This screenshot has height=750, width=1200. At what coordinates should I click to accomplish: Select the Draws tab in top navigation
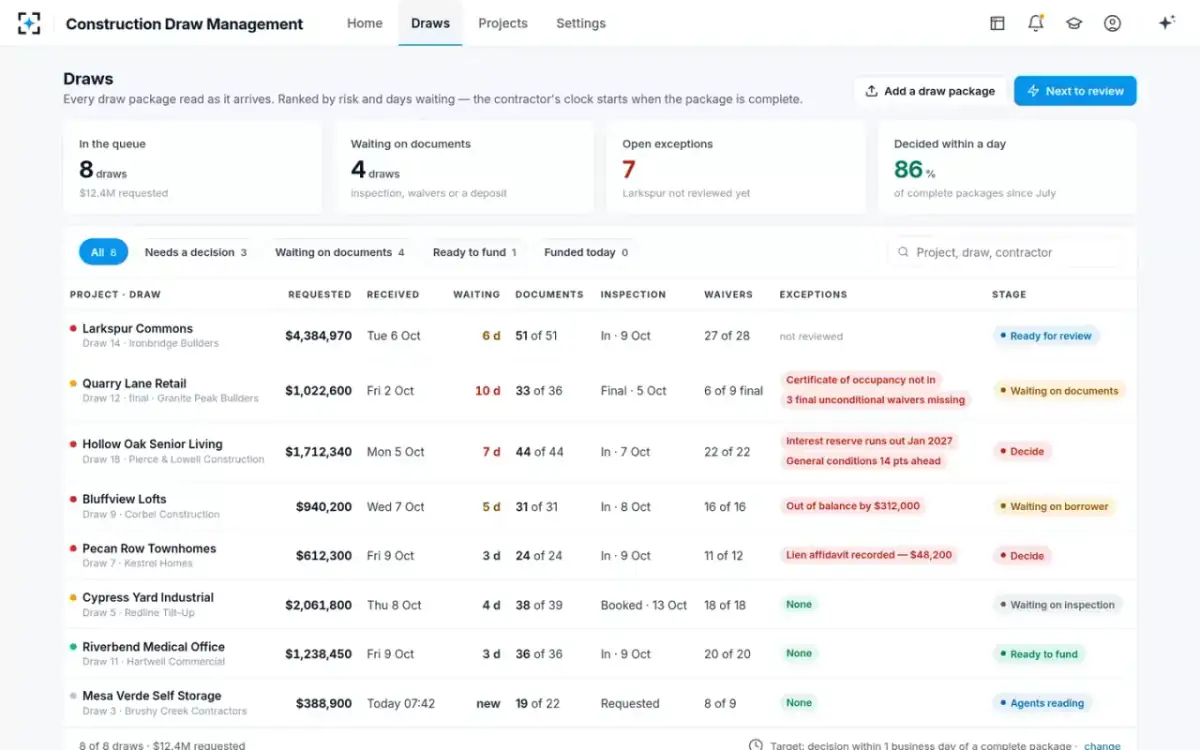(430, 23)
